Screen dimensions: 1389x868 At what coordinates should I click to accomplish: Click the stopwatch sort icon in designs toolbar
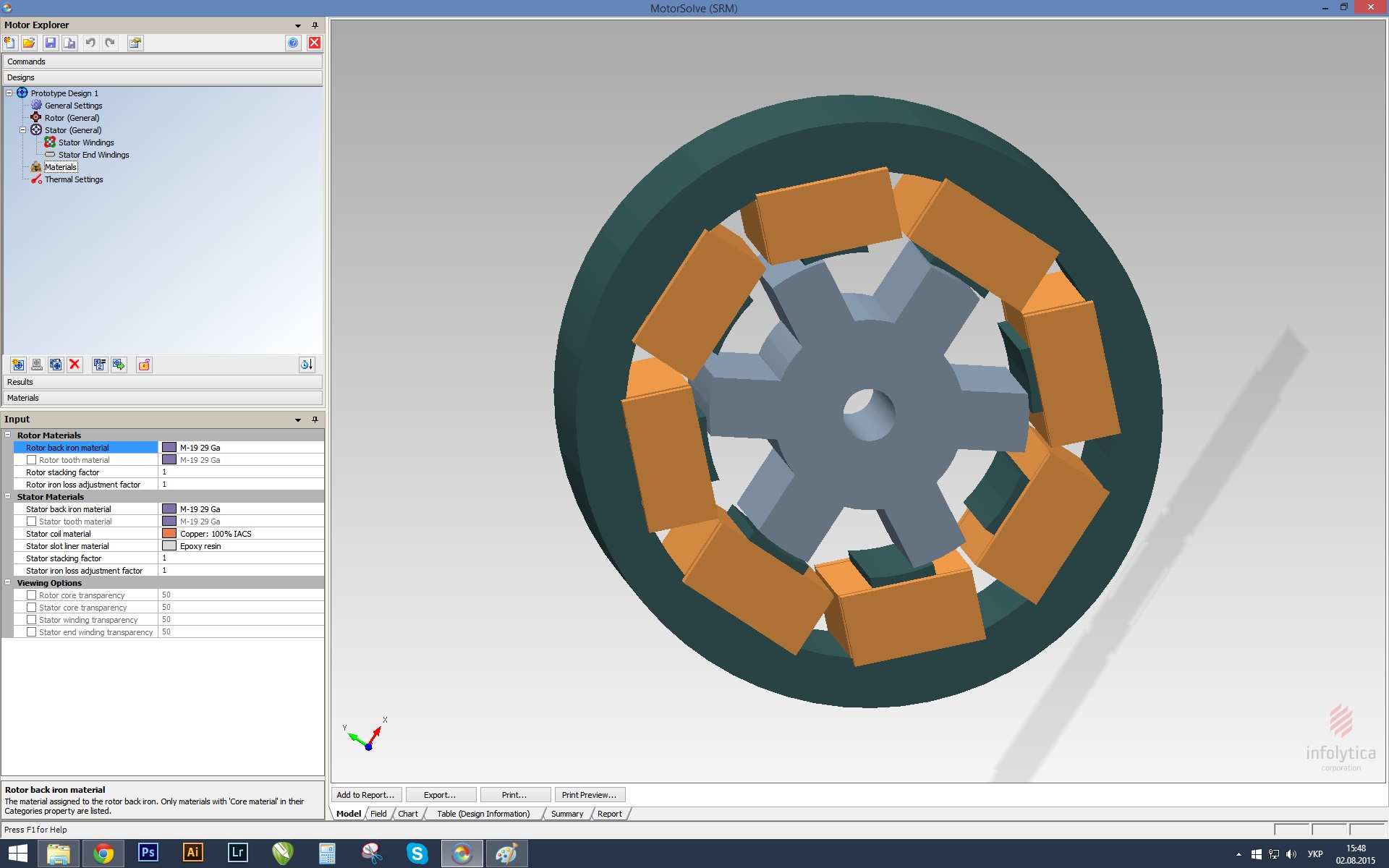307,365
